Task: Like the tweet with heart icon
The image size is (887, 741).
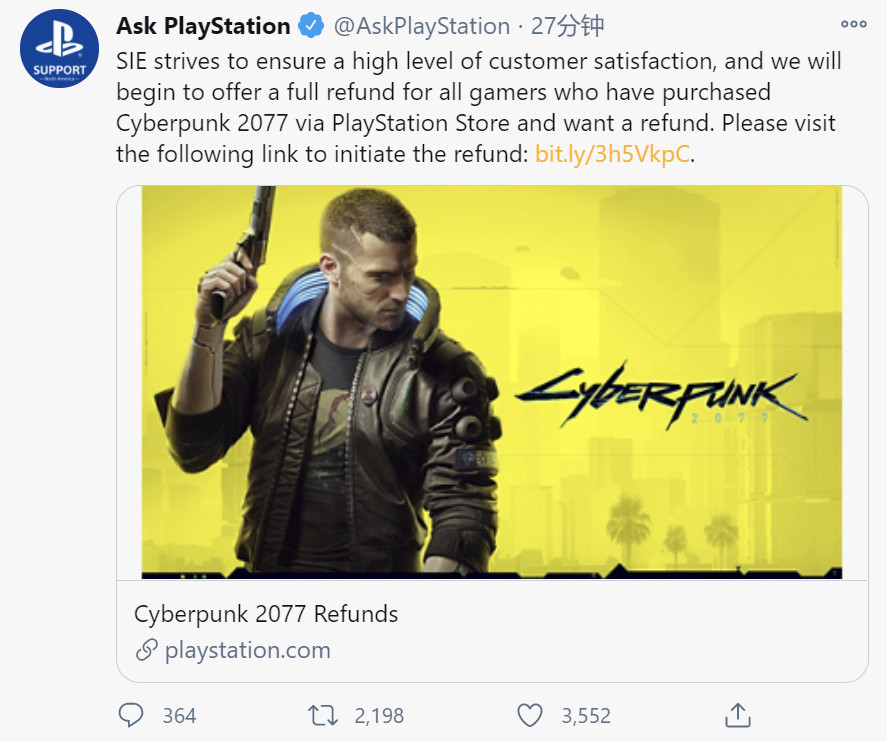Action: [x=530, y=715]
